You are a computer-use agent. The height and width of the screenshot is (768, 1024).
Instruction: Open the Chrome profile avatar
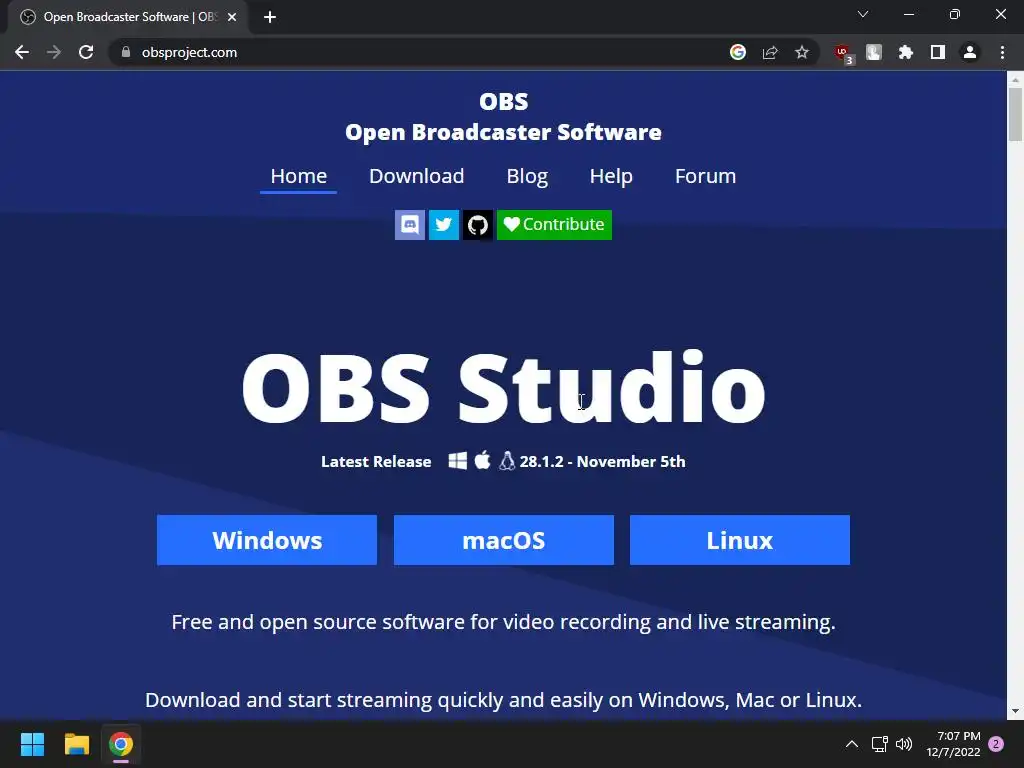[970, 52]
